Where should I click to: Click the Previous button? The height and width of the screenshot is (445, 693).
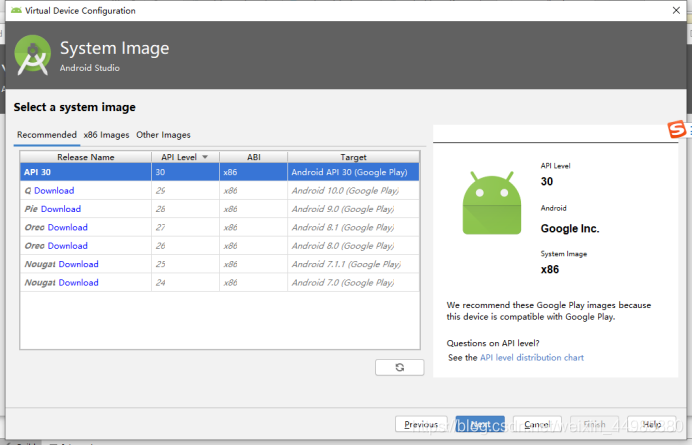tap(421, 424)
